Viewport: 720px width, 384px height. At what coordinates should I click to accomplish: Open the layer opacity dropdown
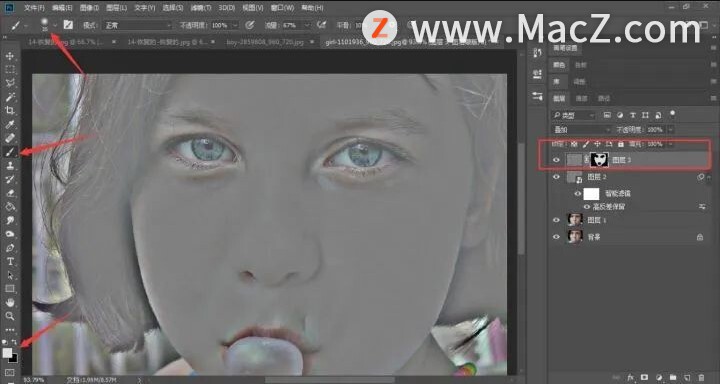pyautogui.click(x=670, y=130)
